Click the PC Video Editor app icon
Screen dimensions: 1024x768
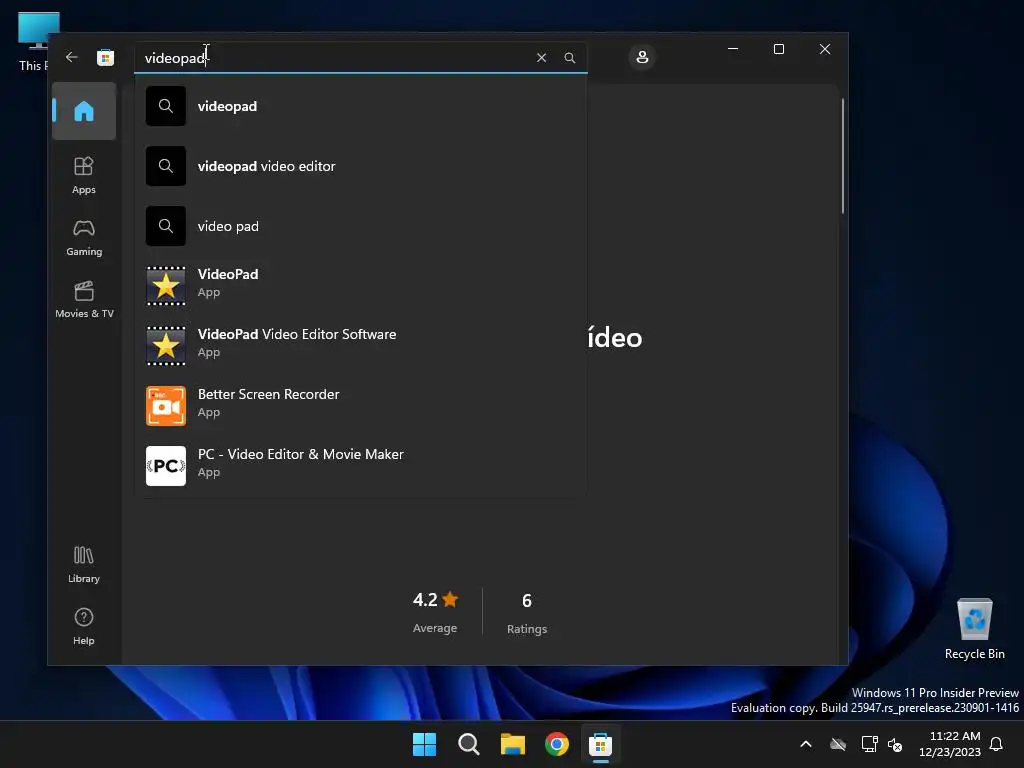click(166, 466)
